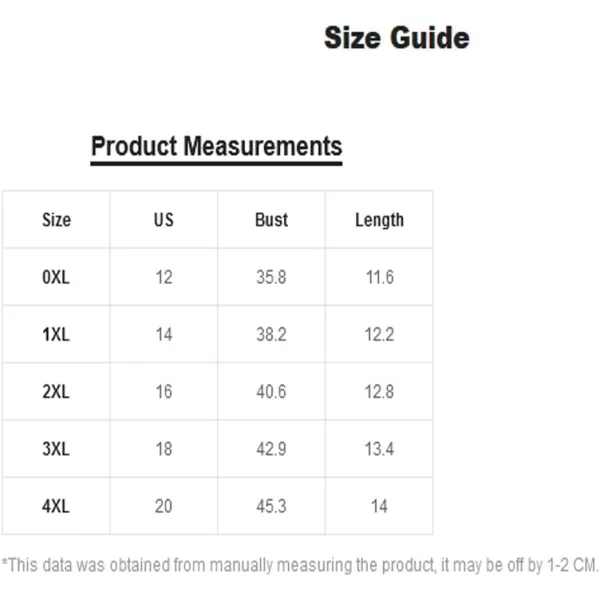Screen dimensions: 600x600
Task: Pick the 12.8 length value
Action: tap(379, 392)
